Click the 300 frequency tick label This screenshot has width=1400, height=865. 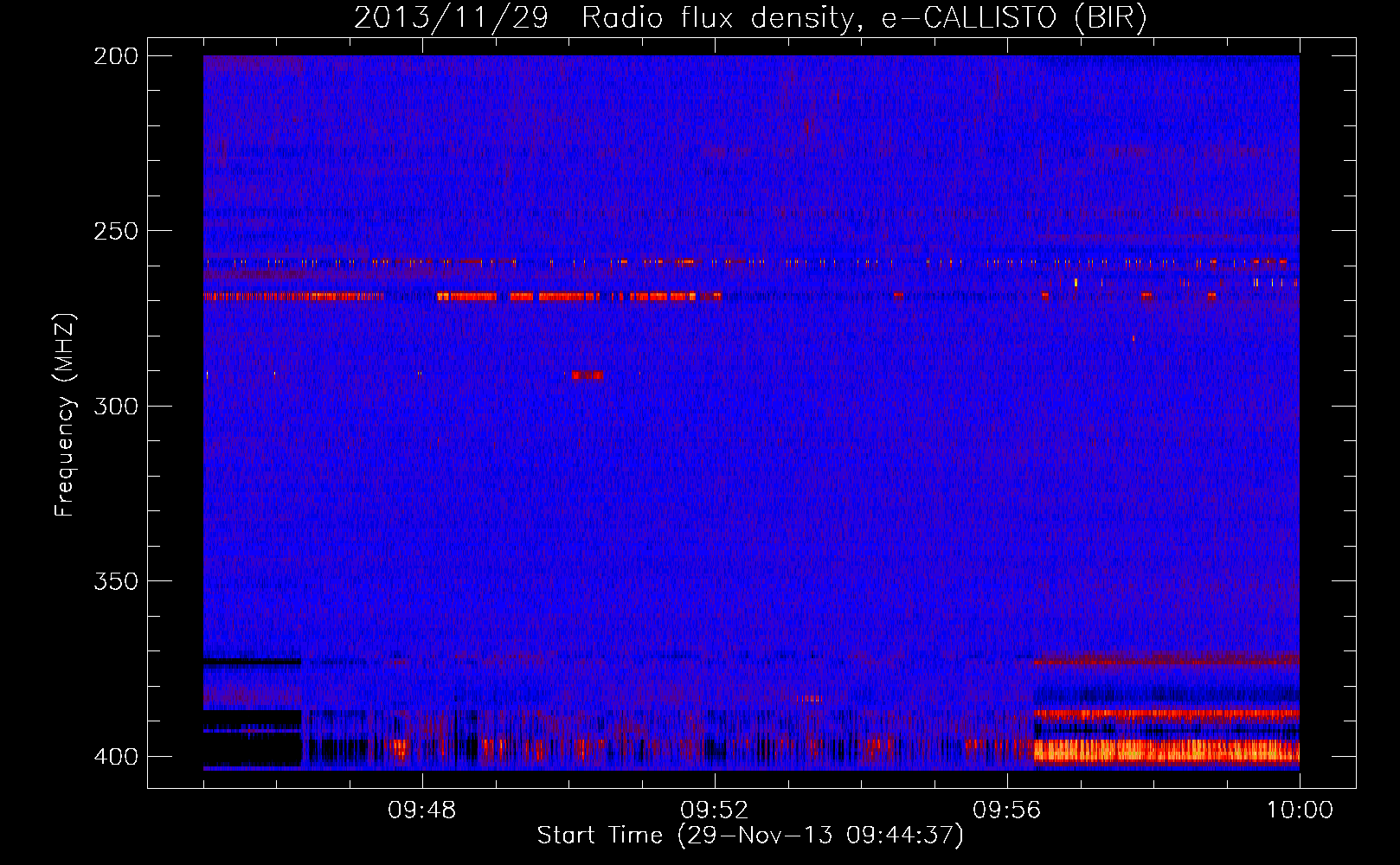[116, 406]
